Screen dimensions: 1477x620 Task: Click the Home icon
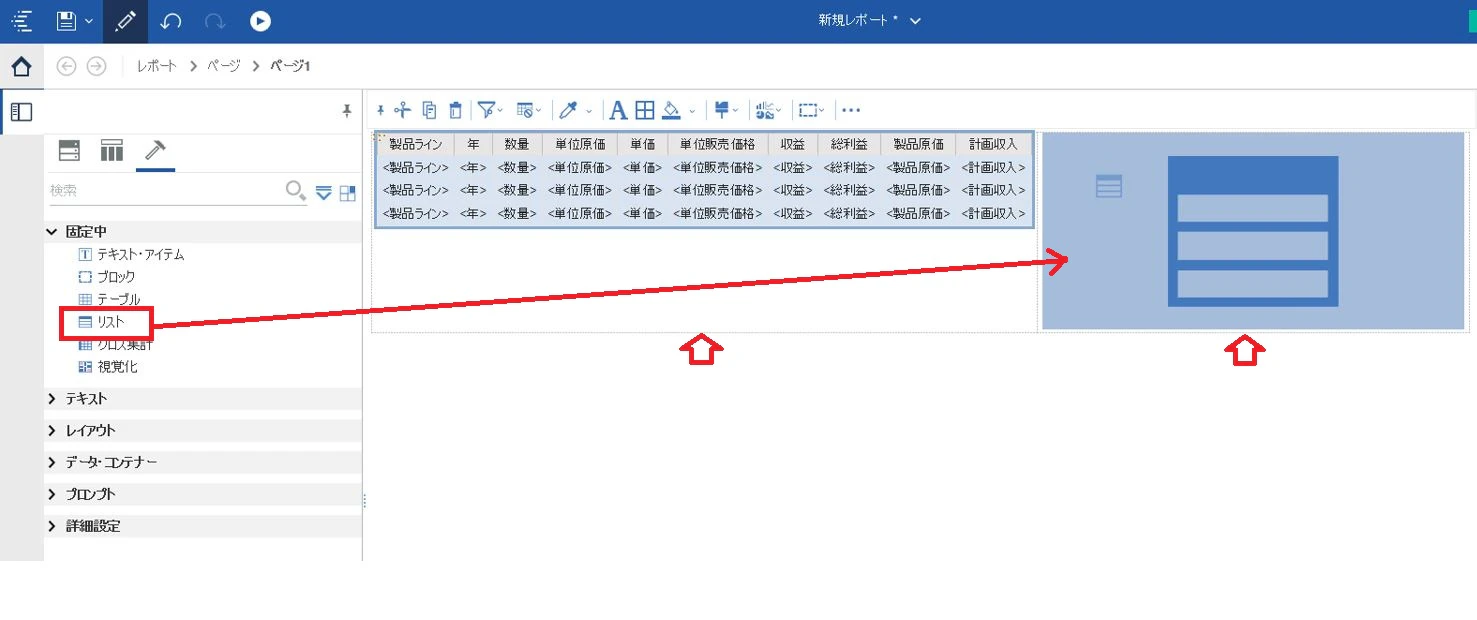tap(21, 67)
